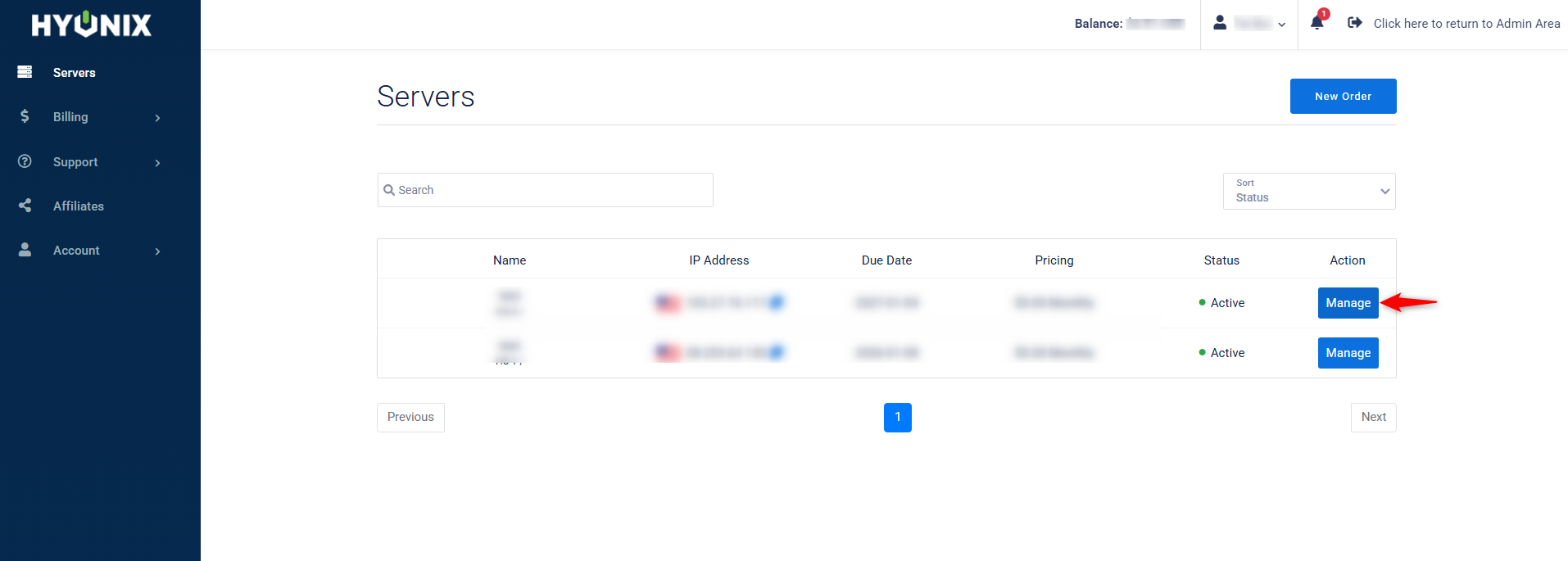Click the Affiliates share icon

pyautogui.click(x=25, y=206)
